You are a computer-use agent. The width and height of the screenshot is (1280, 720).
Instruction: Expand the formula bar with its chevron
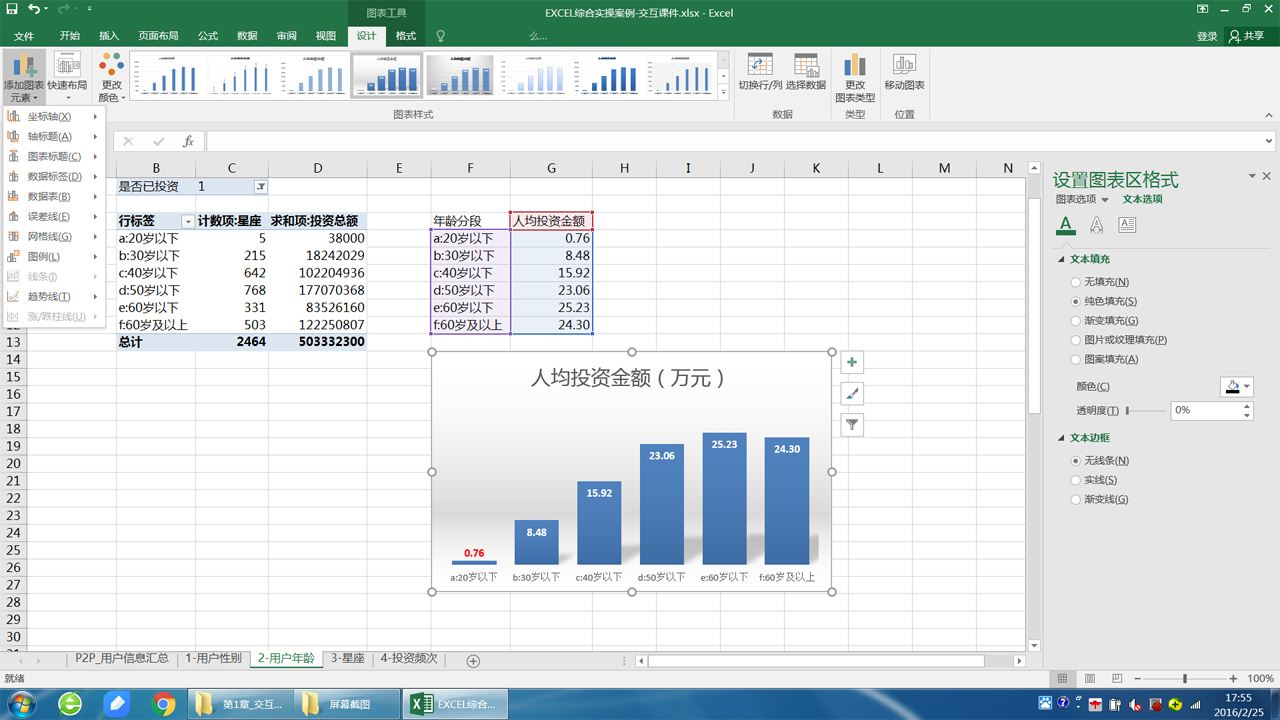[1269, 142]
